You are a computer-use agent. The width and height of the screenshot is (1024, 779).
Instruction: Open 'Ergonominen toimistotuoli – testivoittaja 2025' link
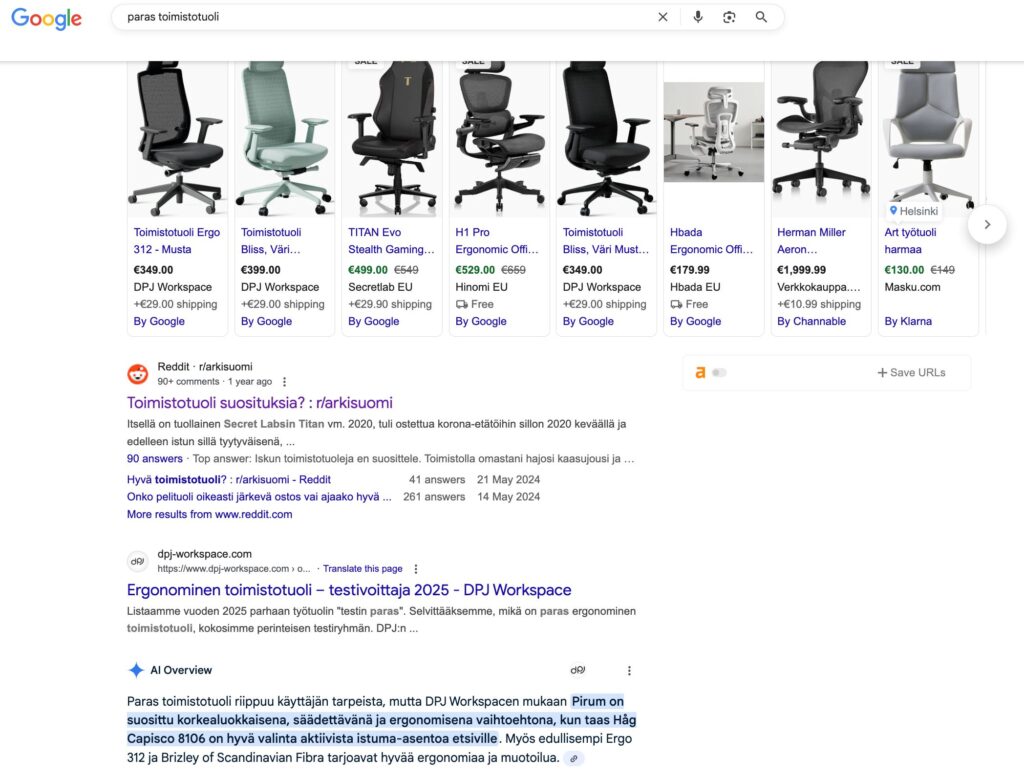coord(349,590)
